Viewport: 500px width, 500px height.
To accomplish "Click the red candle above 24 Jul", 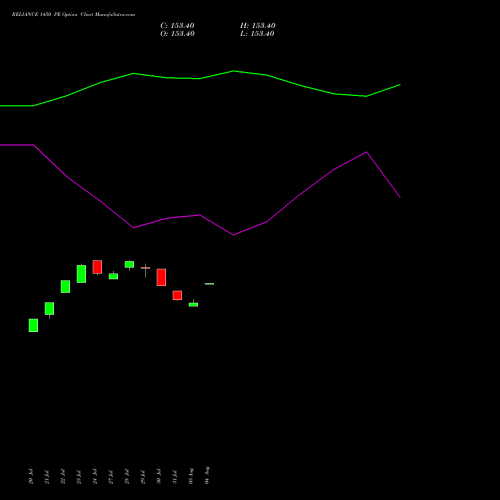I will [97, 267].
